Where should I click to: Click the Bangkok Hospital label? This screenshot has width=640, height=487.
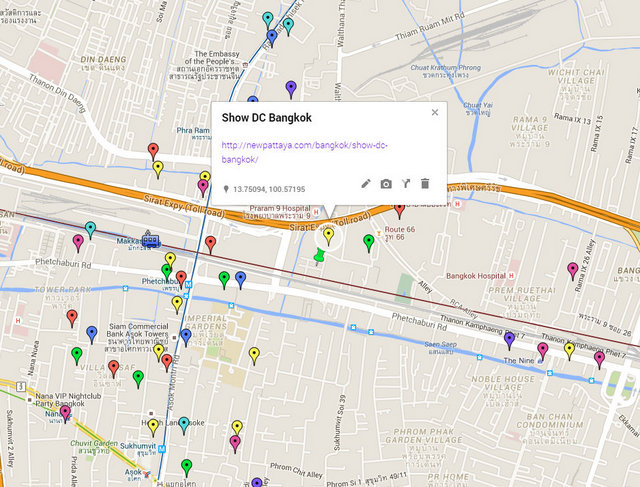476,276
